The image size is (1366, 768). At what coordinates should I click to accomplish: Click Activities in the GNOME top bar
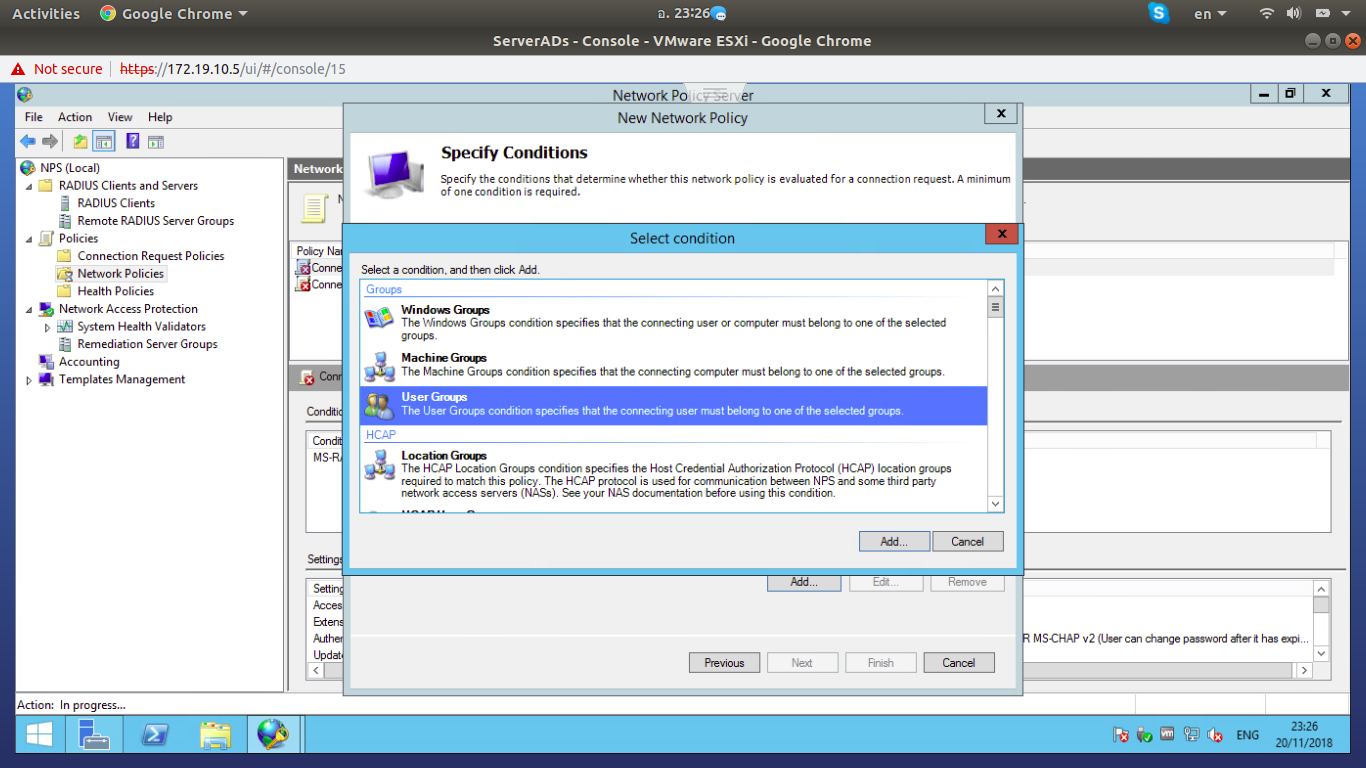click(46, 14)
